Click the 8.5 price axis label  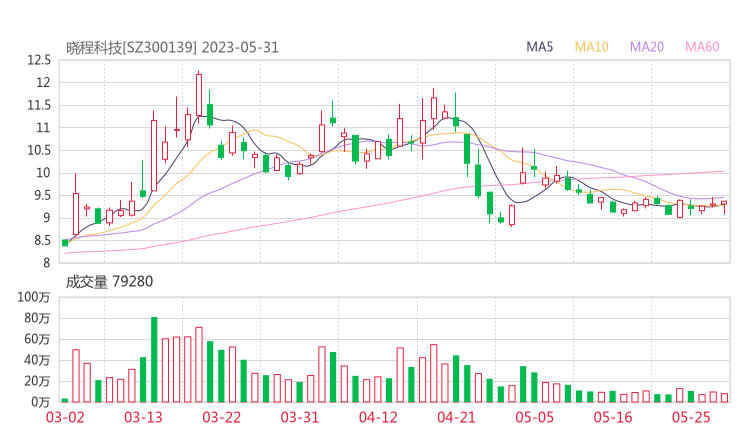(42, 241)
